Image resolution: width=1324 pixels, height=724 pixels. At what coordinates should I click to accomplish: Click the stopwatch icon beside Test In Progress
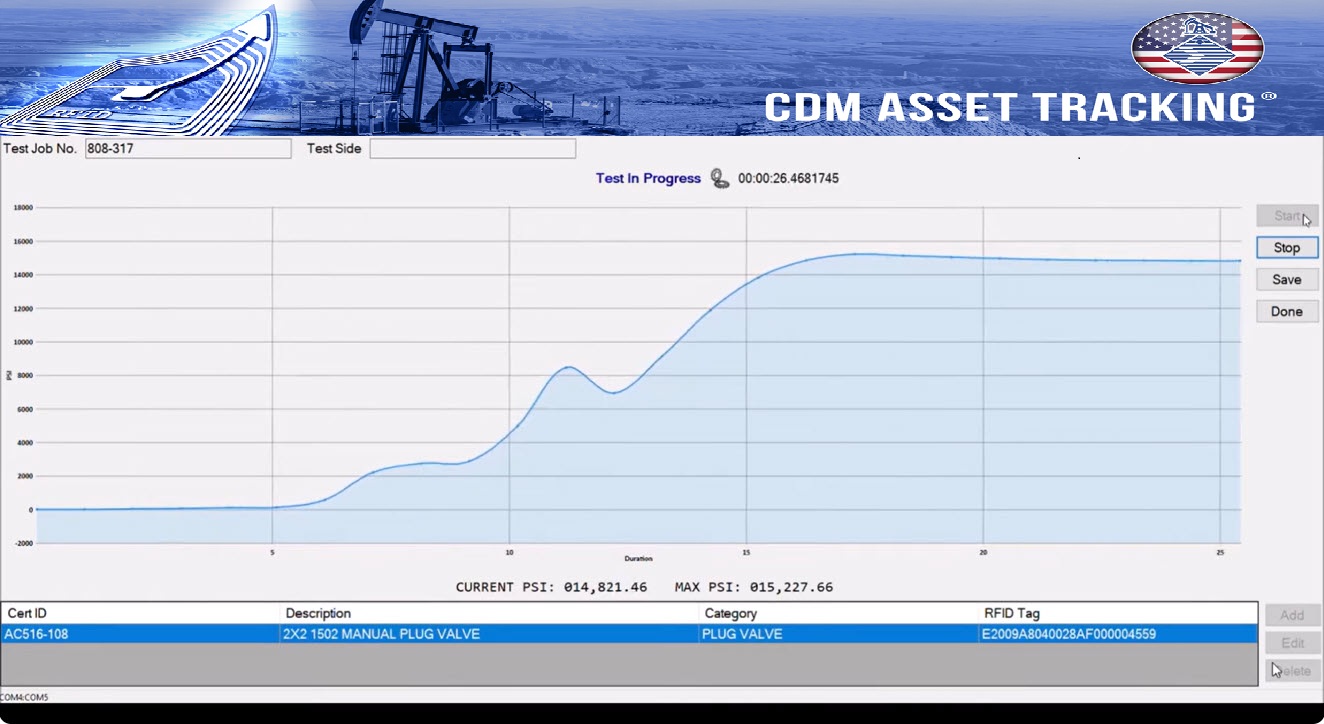point(720,179)
